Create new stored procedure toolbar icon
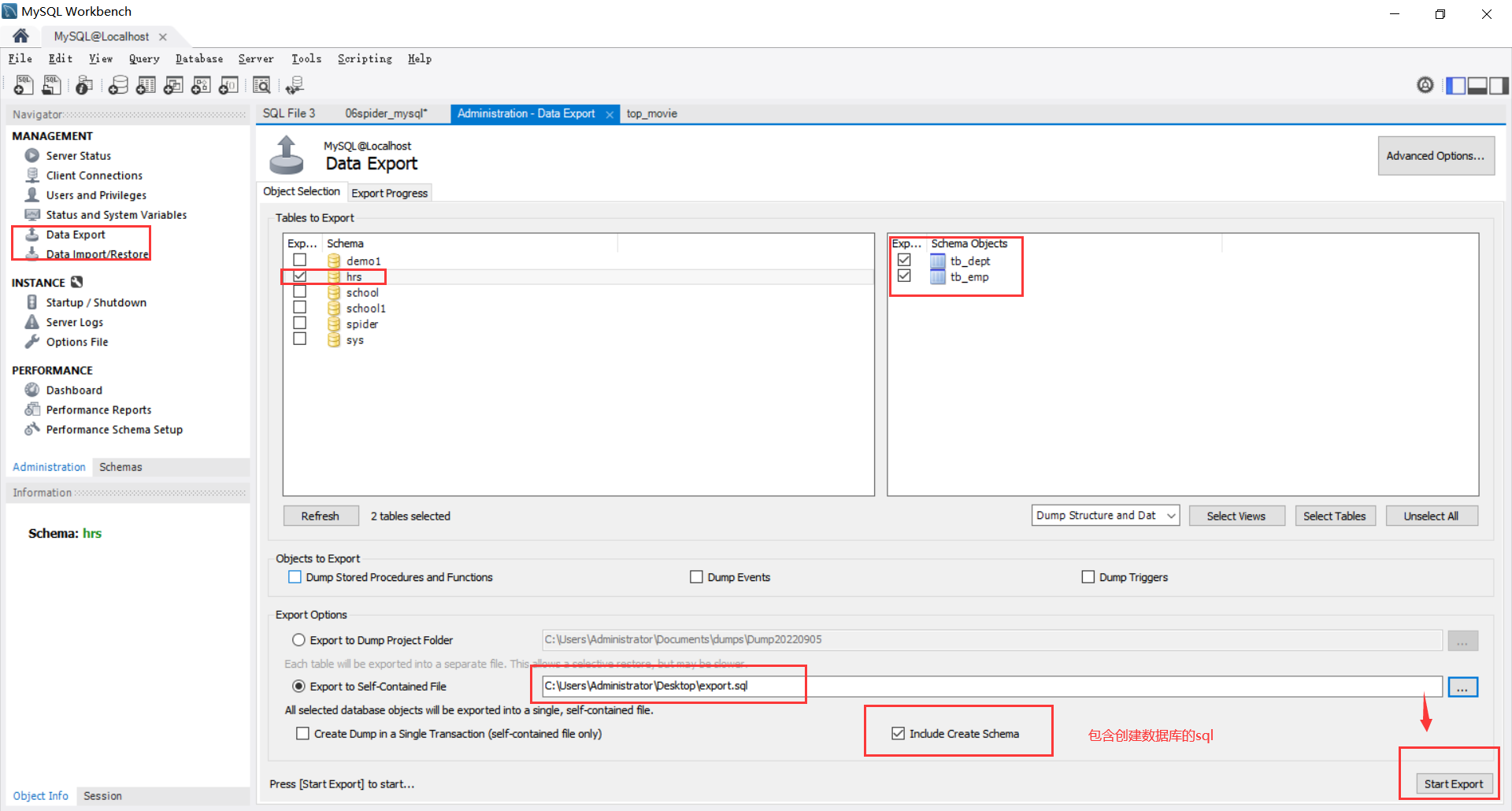Screen dimensions: 1512x811 (201, 85)
